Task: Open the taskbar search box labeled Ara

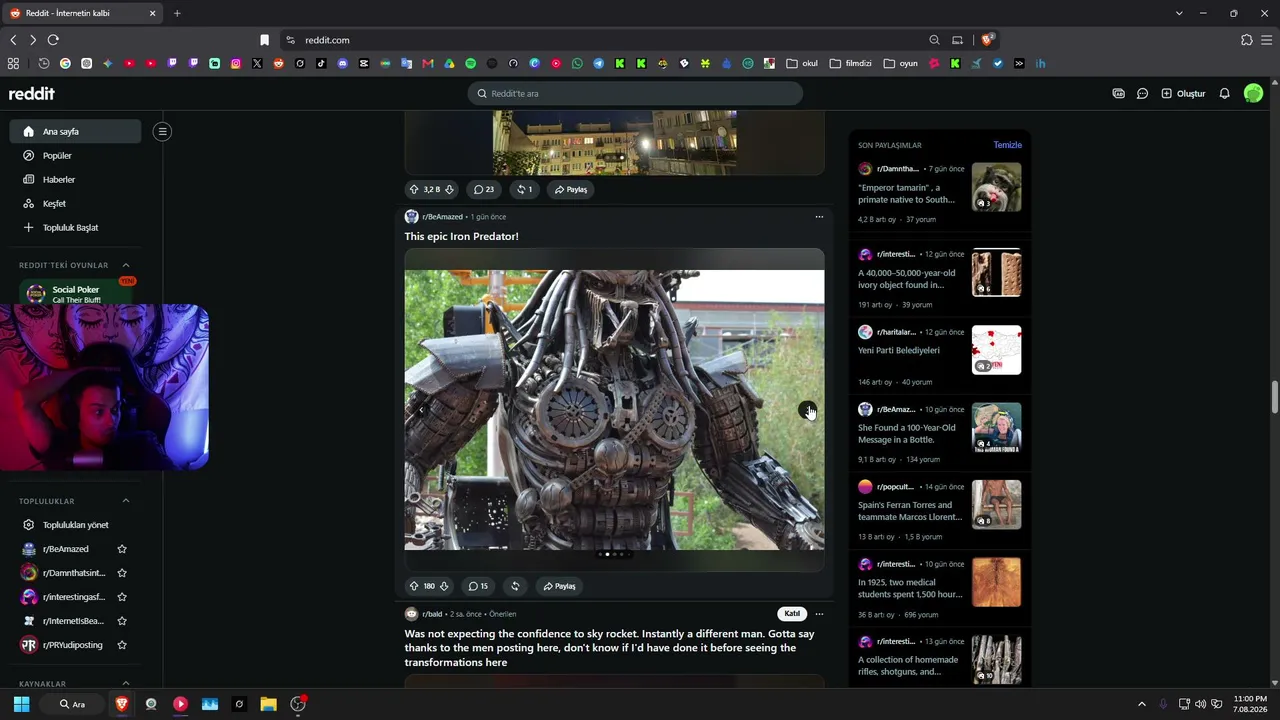Action: click(x=72, y=704)
